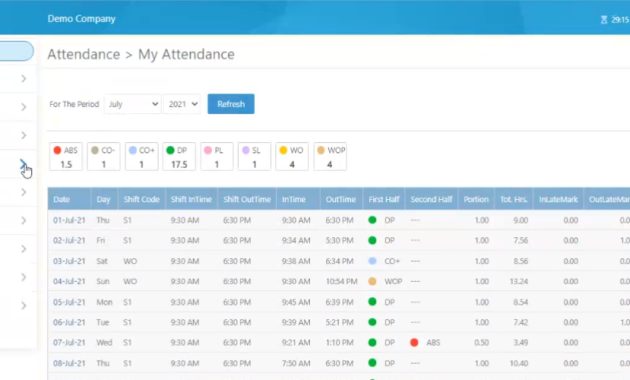Click the For The Period label

point(74,104)
